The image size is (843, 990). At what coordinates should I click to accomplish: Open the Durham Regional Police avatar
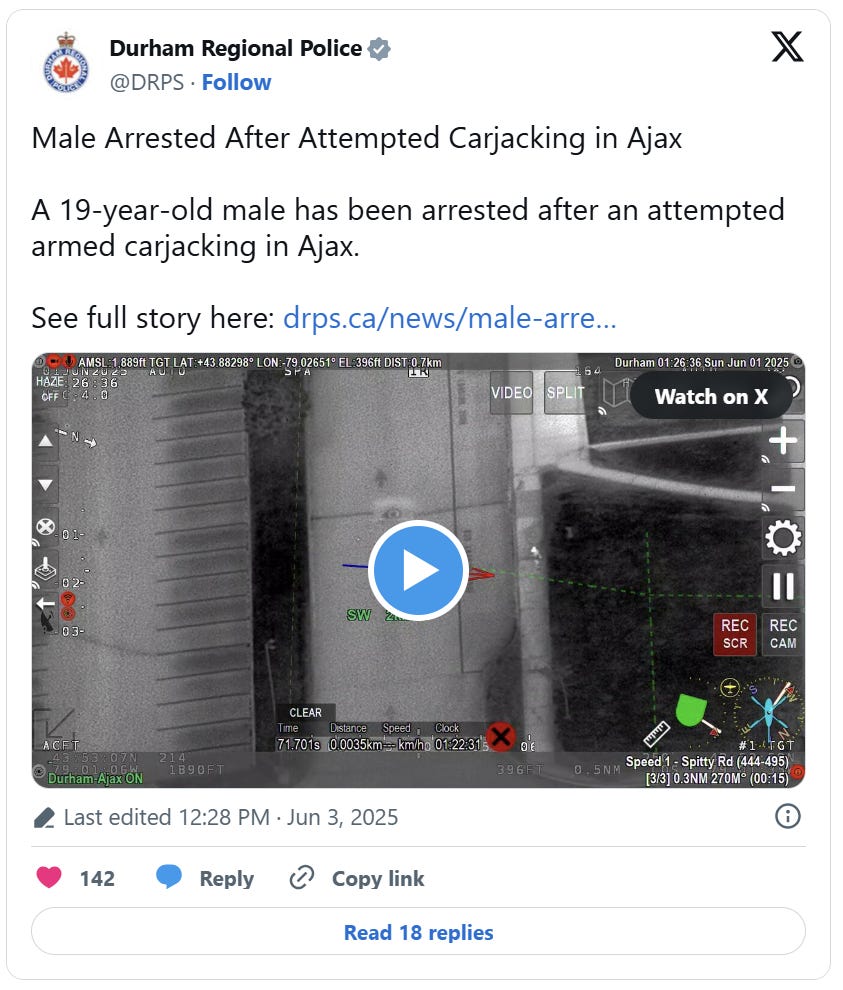[x=66, y=64]
